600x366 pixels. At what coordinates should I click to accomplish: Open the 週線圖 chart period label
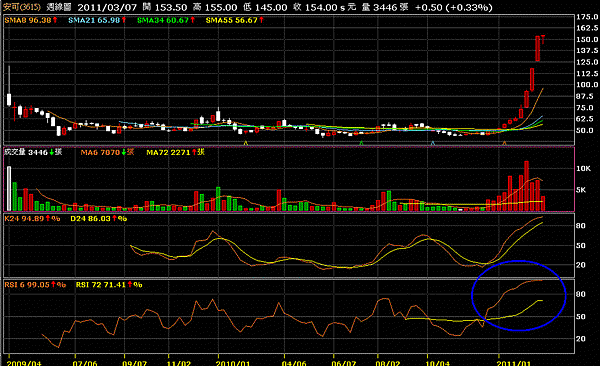pos(59,7)
